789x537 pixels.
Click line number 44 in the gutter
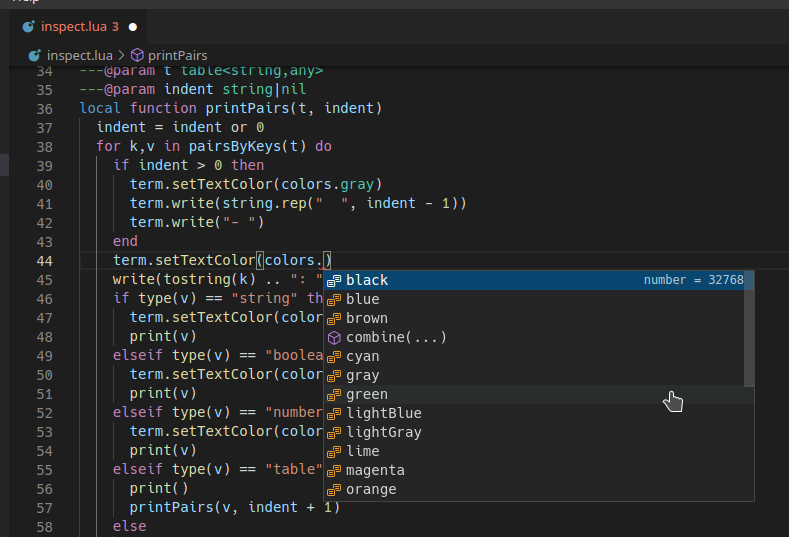click(44, 261)
